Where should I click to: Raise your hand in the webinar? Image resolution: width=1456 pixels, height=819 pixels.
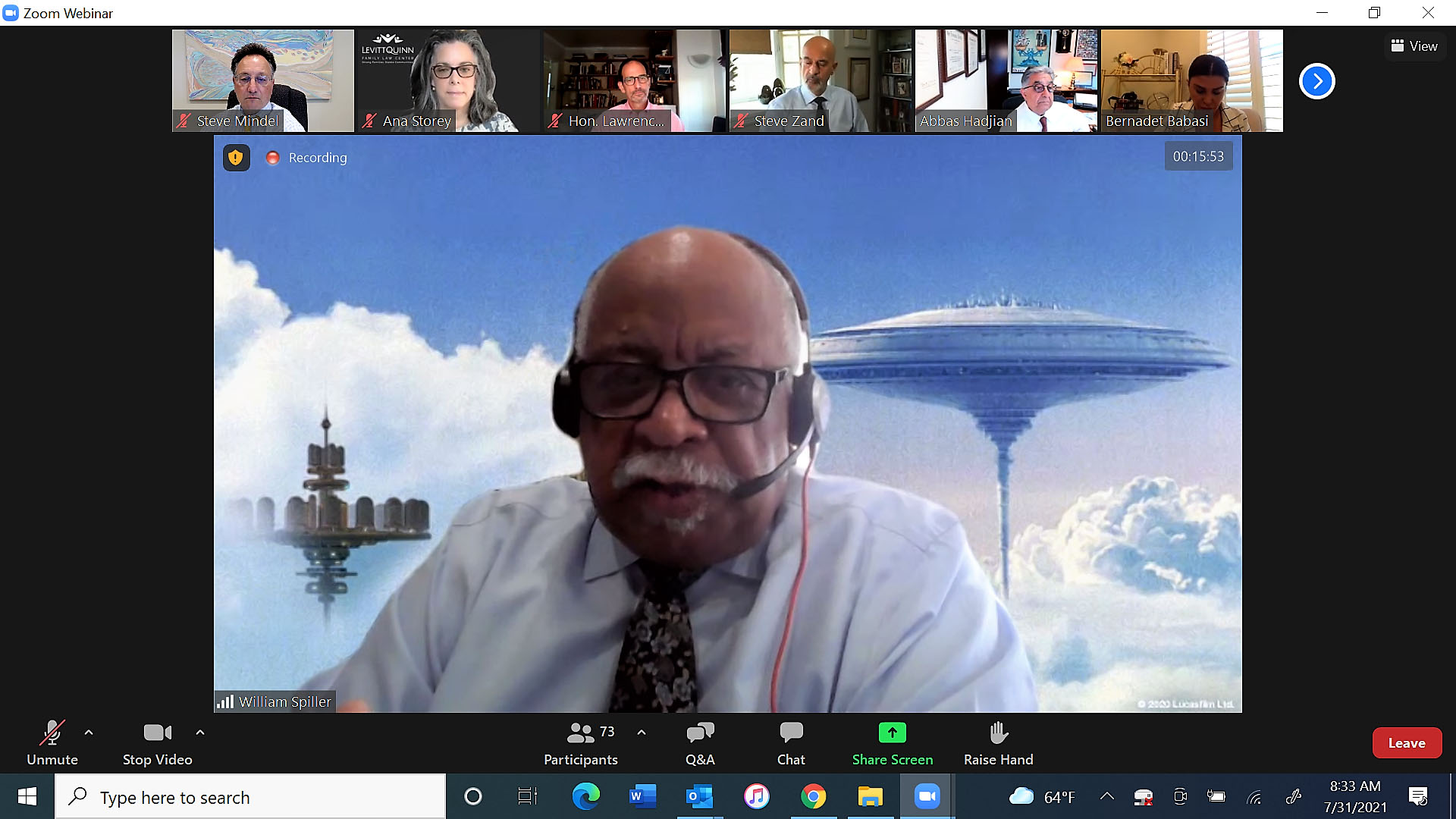(998, 742)
